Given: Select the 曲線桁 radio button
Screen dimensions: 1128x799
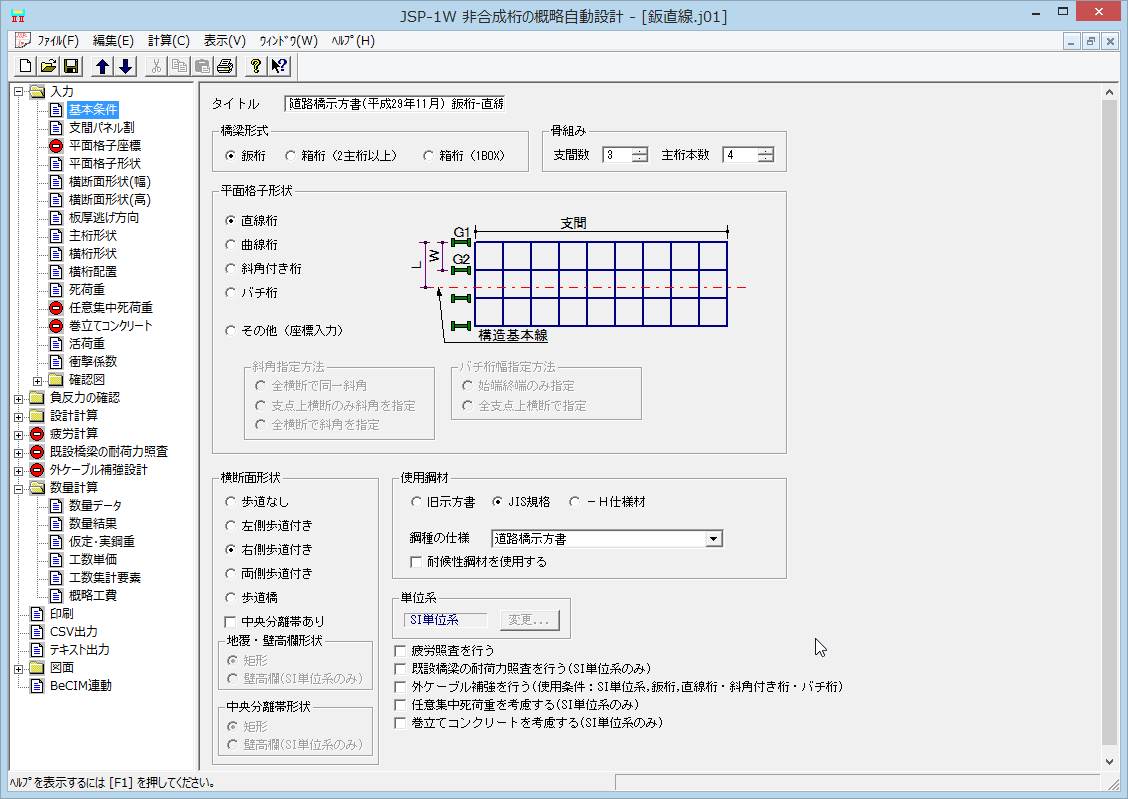Looking at the screenshot, I should 232,245.
